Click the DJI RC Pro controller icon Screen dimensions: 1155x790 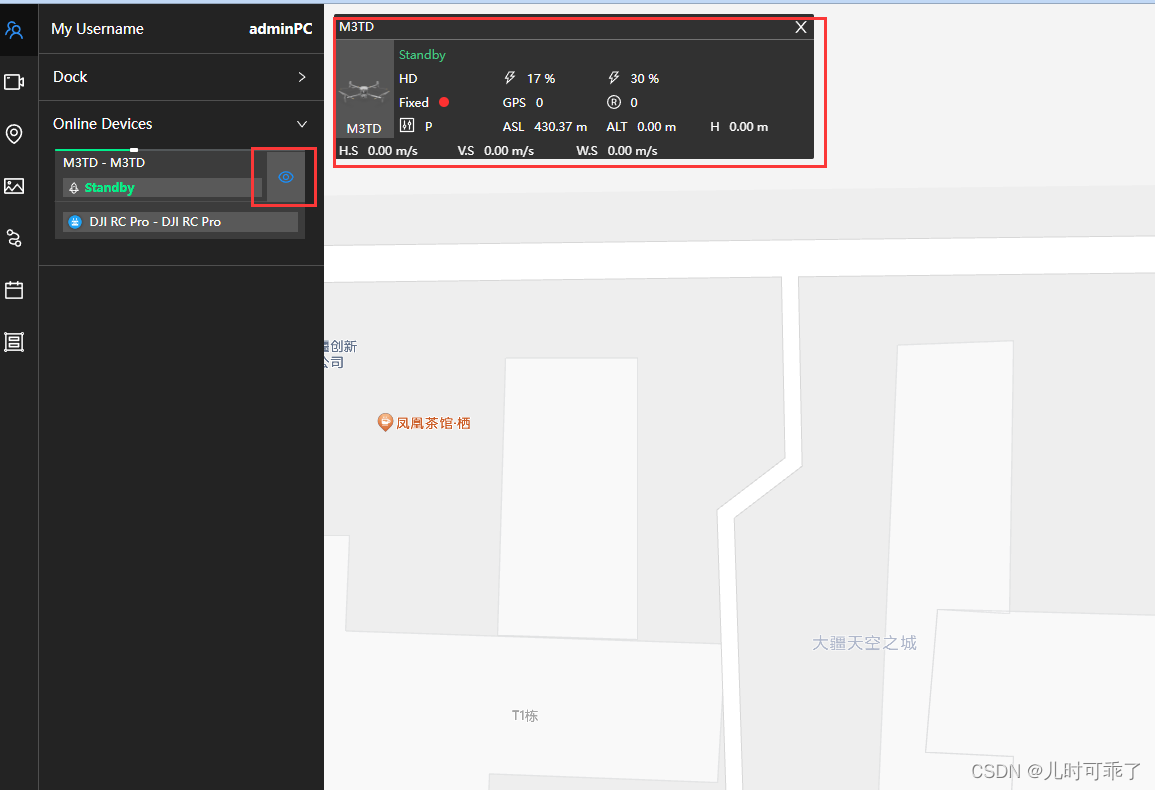[x=74, y=222]
